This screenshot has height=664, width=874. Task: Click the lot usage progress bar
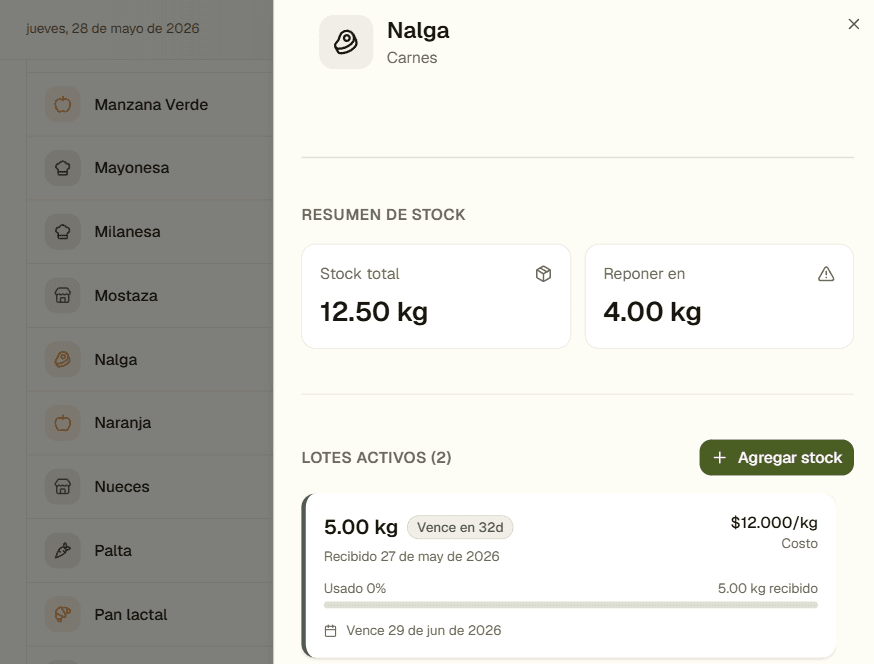(571, 605)
